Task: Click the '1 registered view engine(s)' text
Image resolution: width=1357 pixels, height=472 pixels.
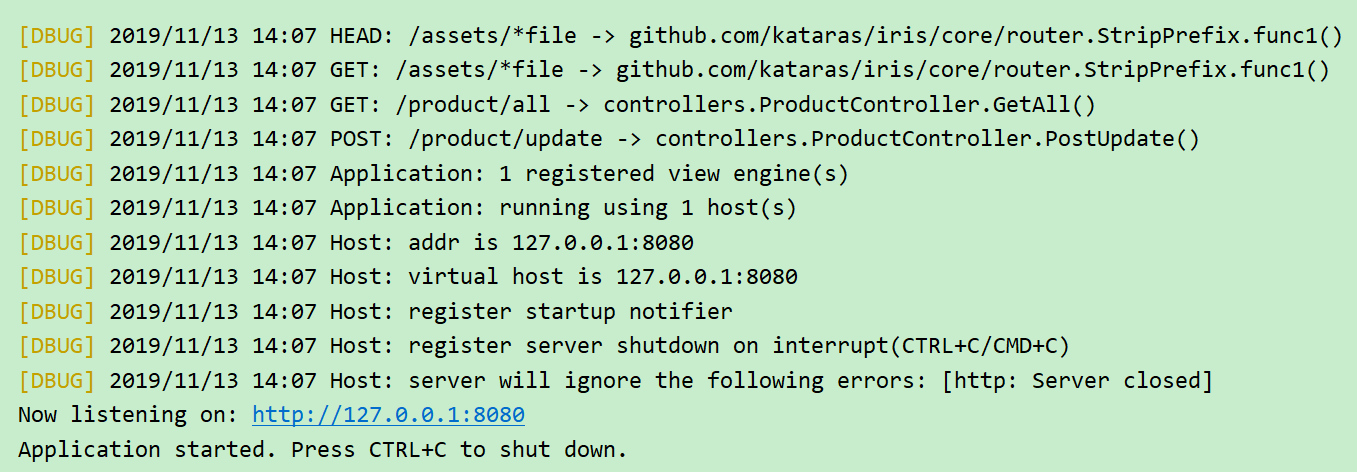Action: click(x=674, y=174)
